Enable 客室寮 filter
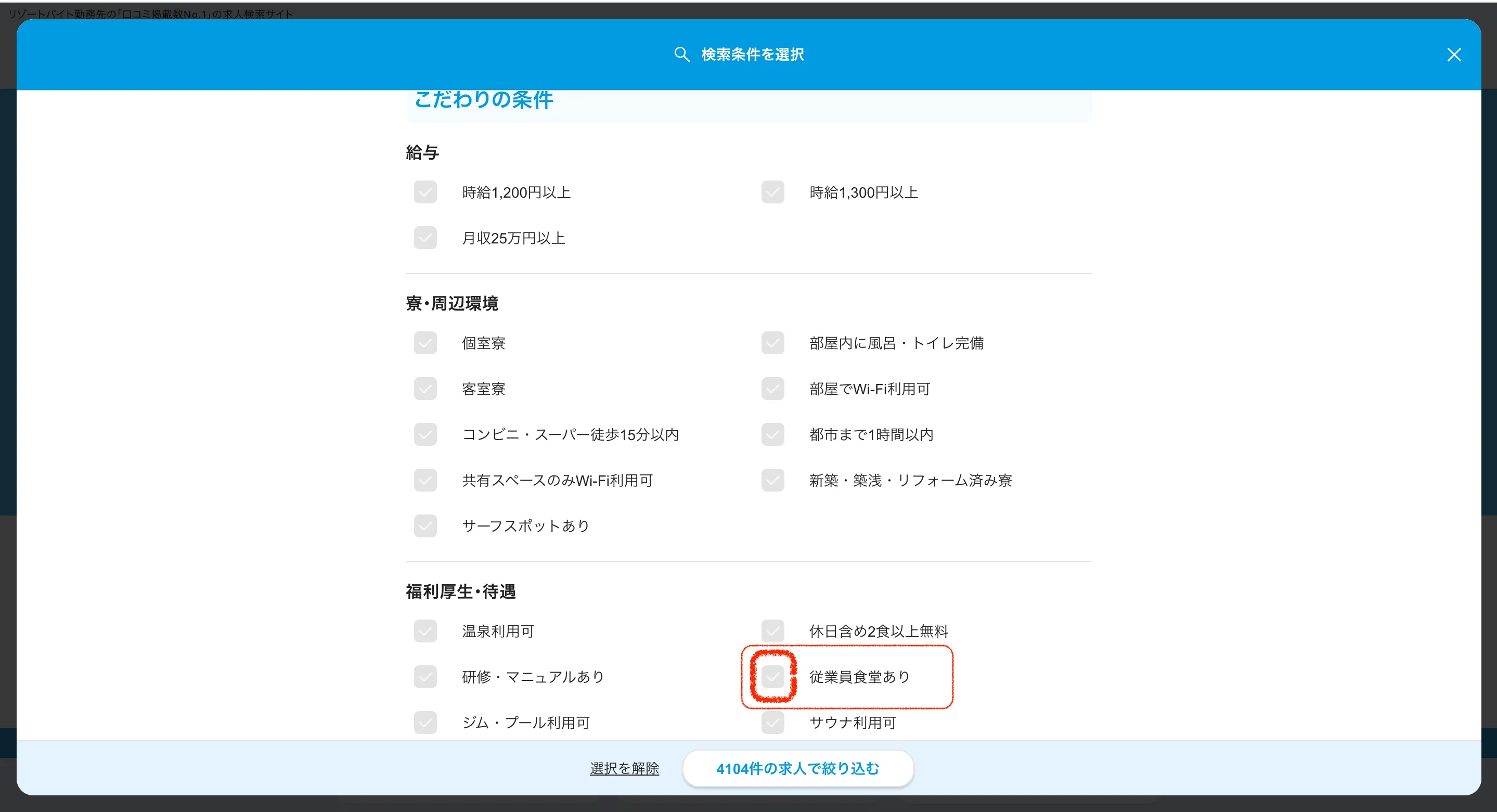 pos(425,388)
